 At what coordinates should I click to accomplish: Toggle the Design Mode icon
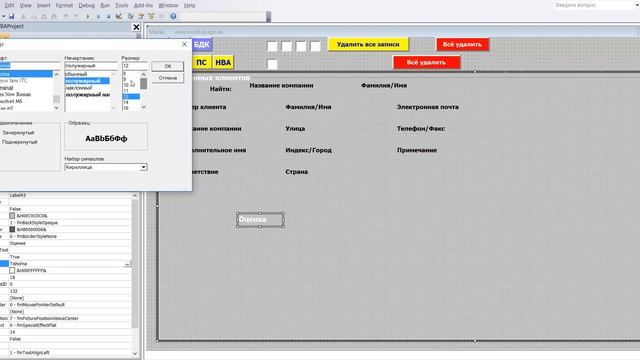click(x=119, y=16)
